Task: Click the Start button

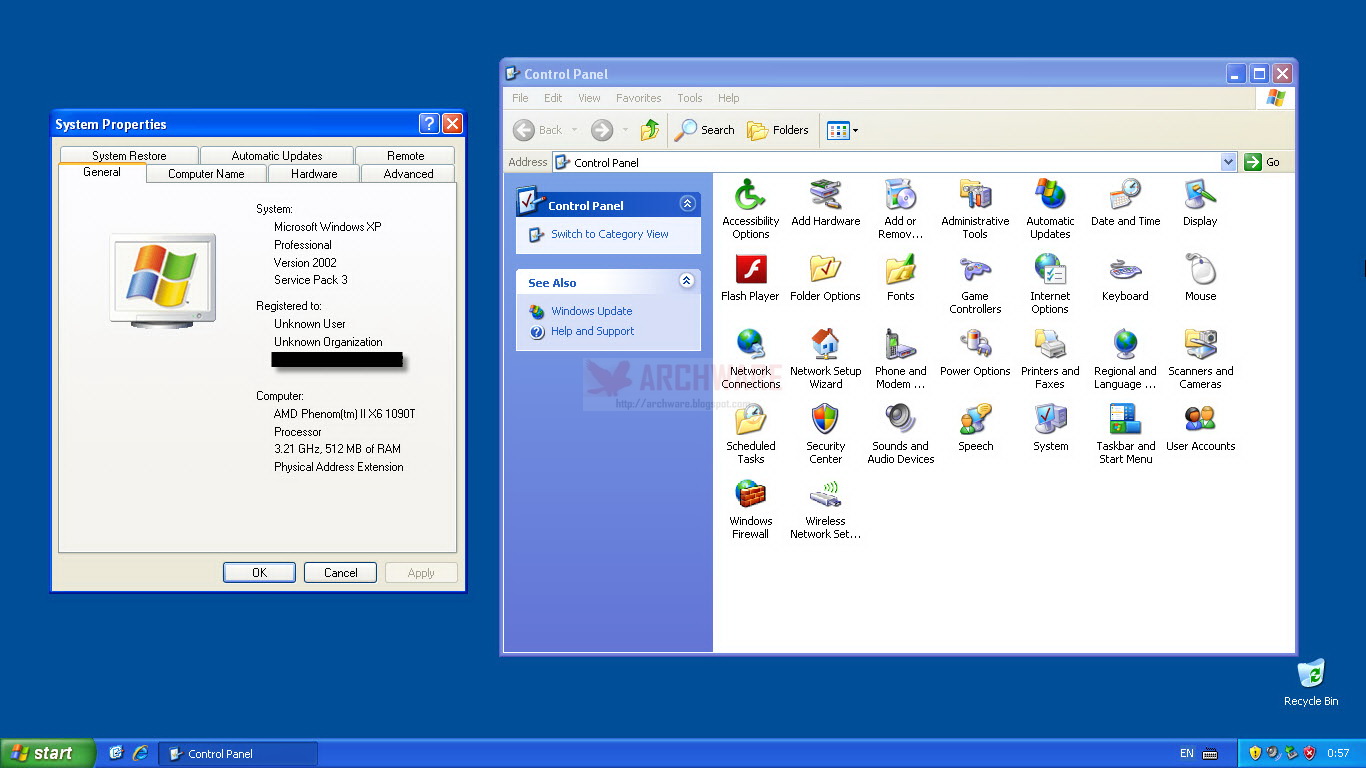Action: (47, 753)
